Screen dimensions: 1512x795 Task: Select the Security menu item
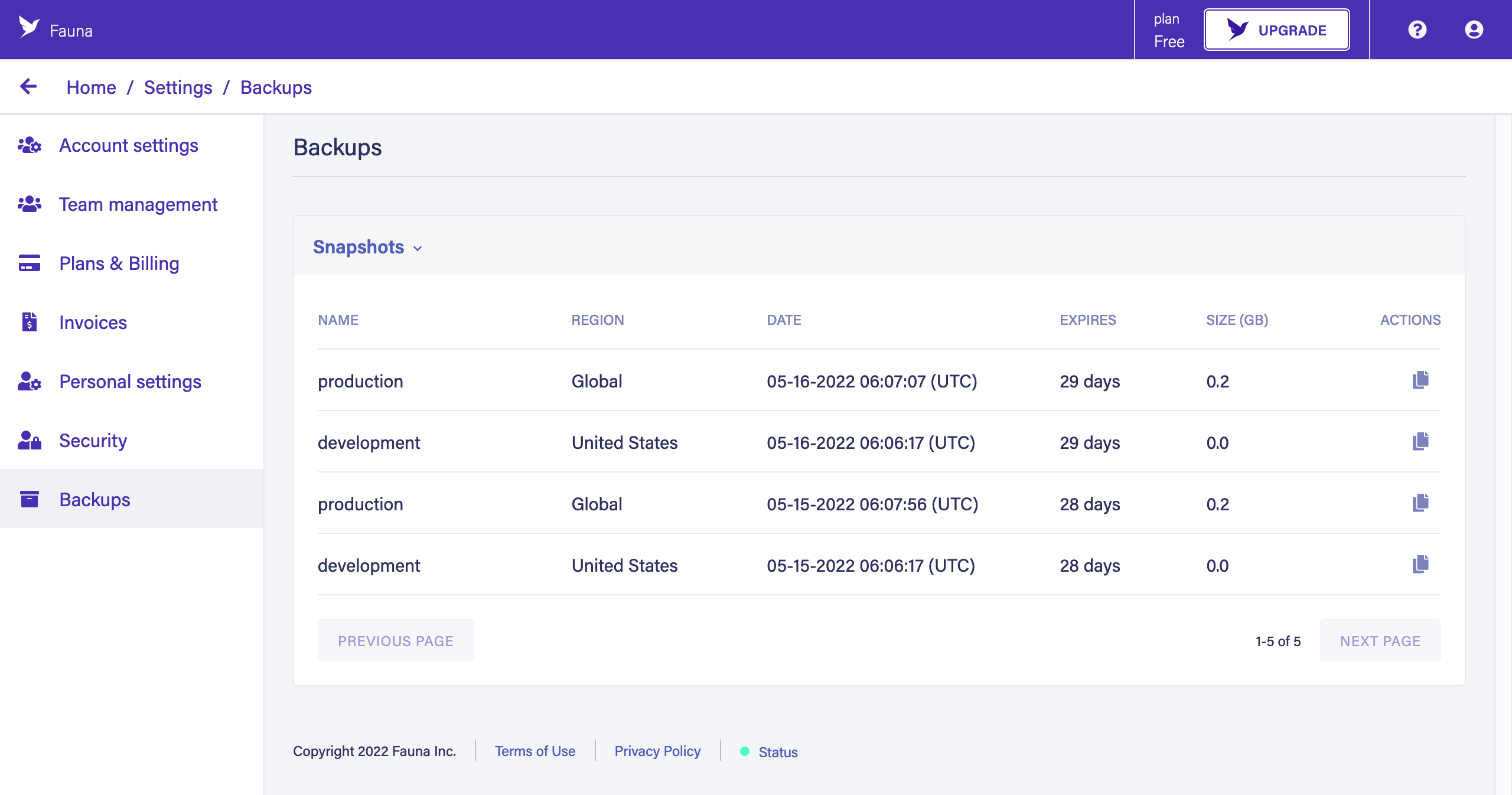click(94, 440)
